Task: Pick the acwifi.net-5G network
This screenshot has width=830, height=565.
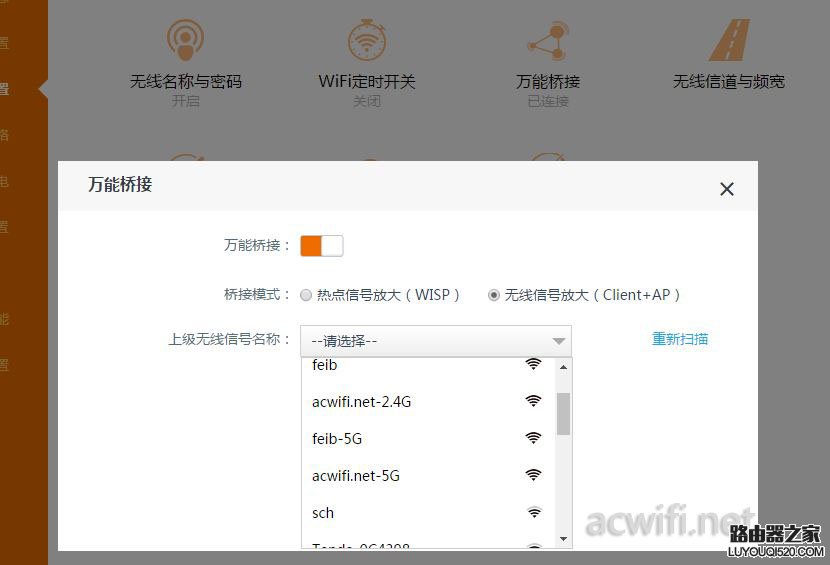Action: (356, 476)
